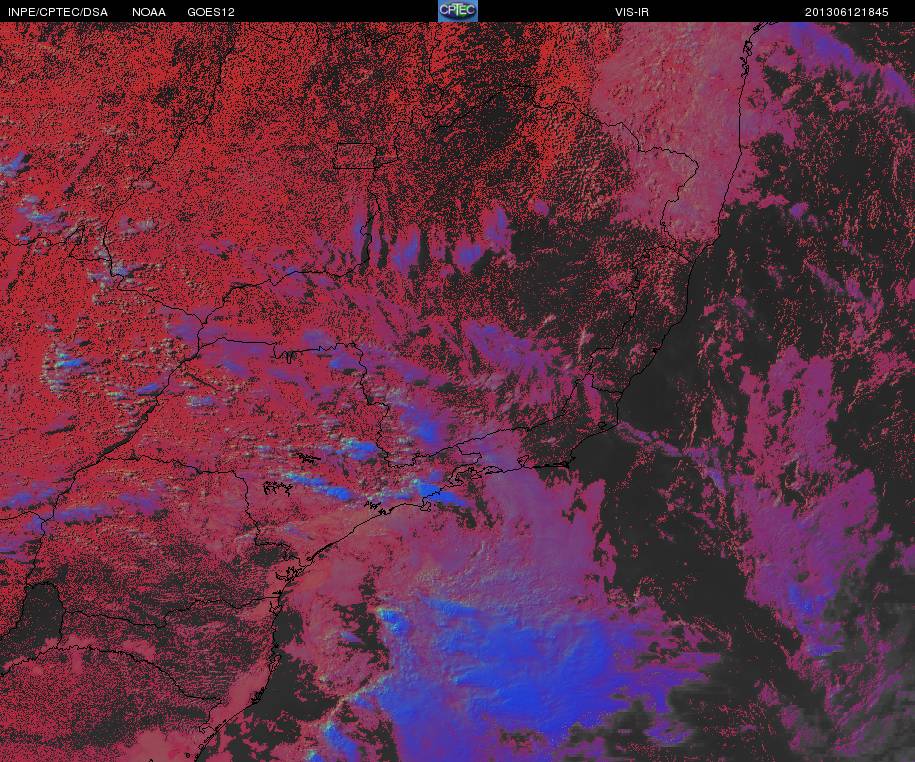Select the GOES12 satellite label
Viewport: 915px width, 762px height.
pyautogui.click(x=211, y=12)
